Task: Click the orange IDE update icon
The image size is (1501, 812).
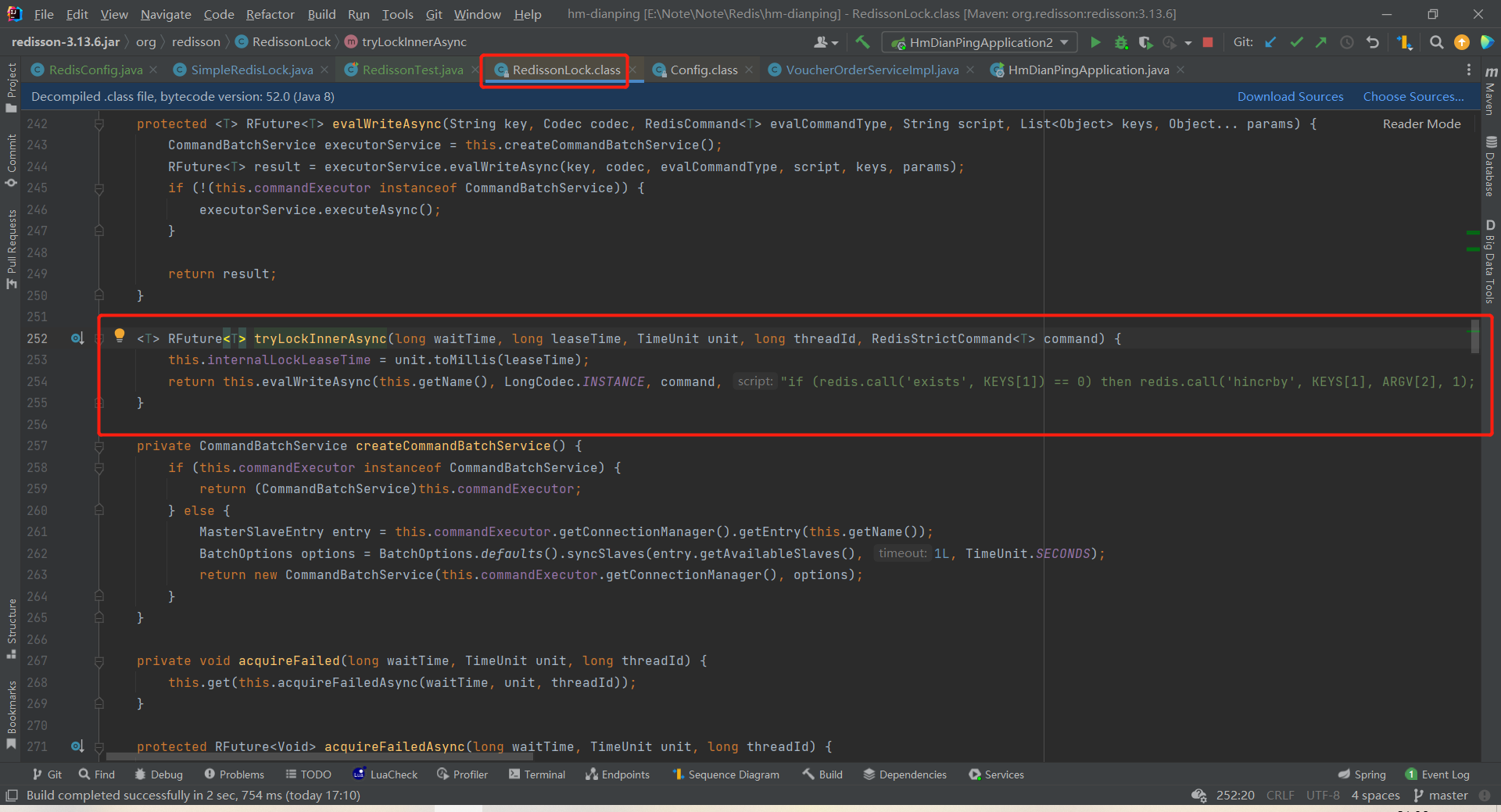Action: click(1461, 42)
